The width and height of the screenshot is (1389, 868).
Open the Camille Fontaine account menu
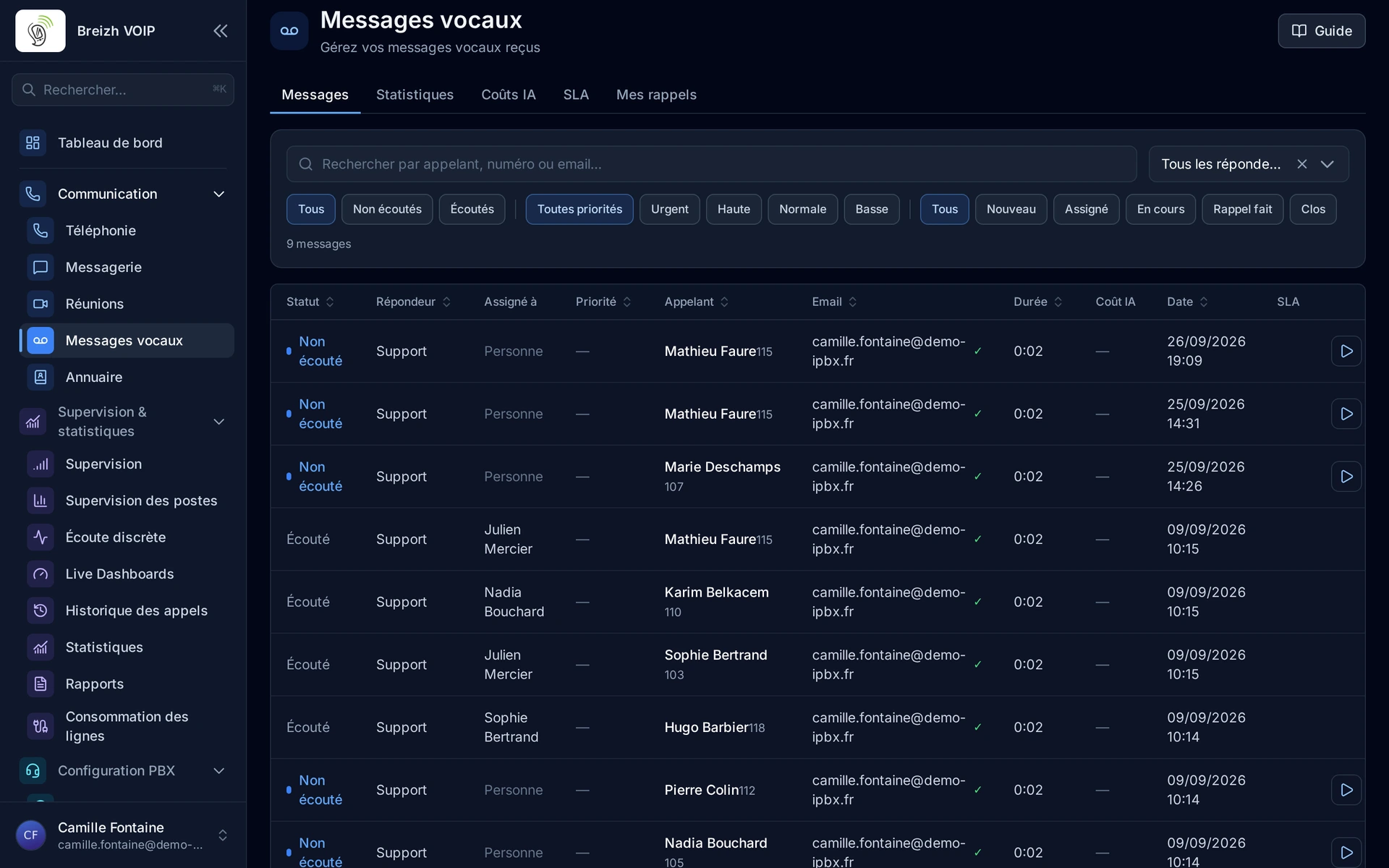pos(123,835)
